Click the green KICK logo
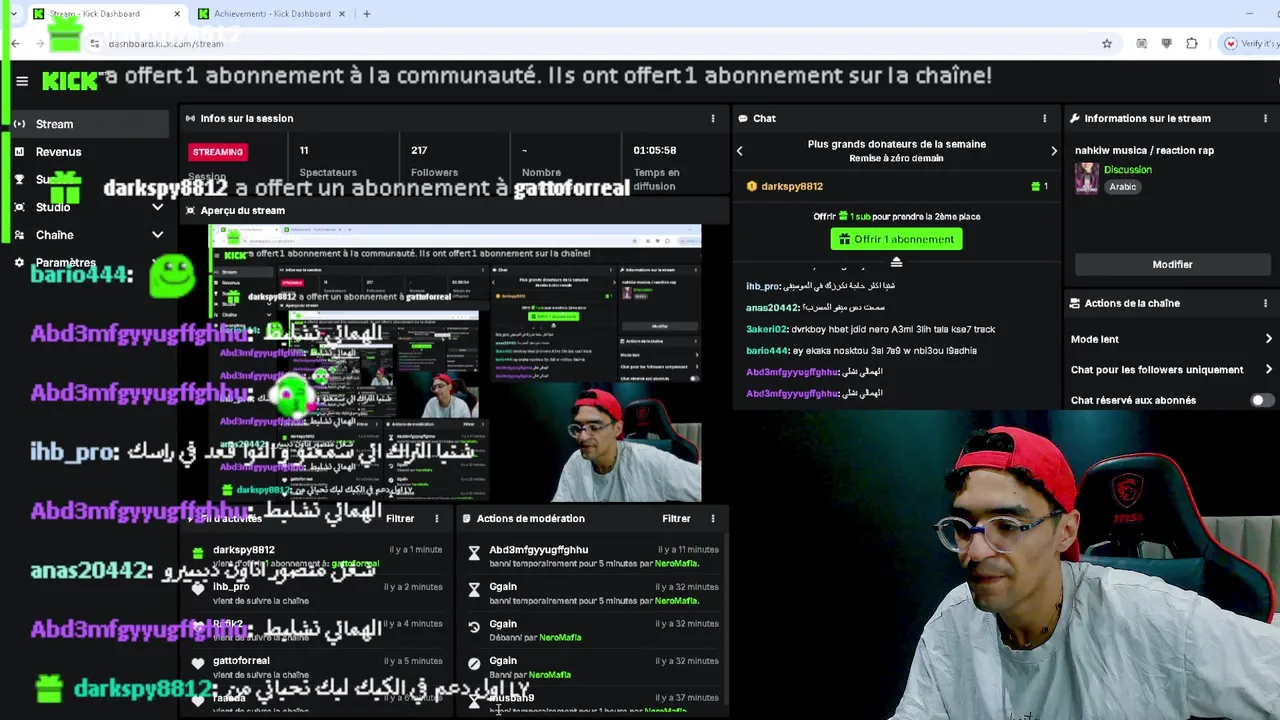 tap(70, 81)
